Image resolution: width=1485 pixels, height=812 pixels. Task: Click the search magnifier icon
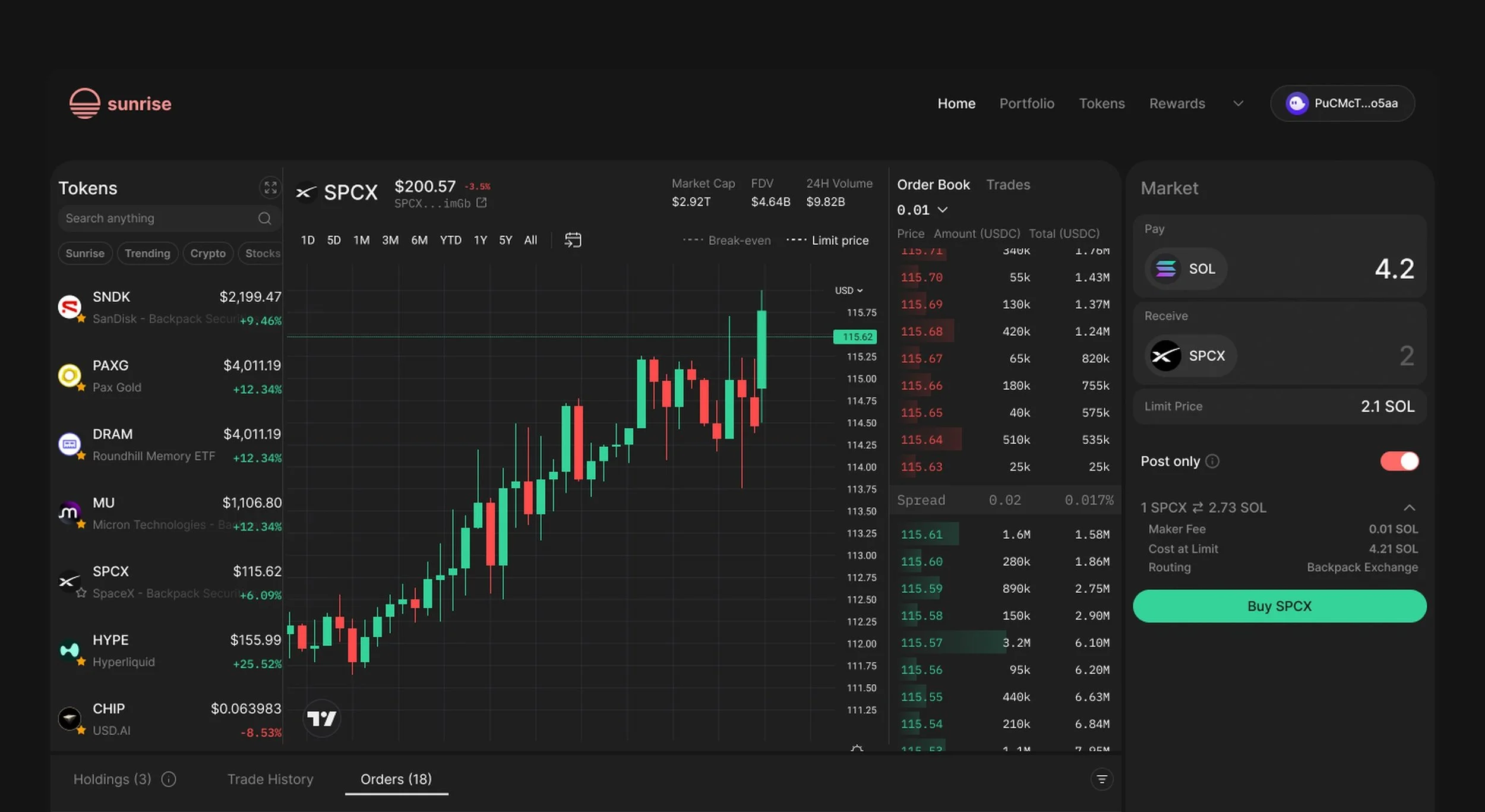(x=265, y=219)
